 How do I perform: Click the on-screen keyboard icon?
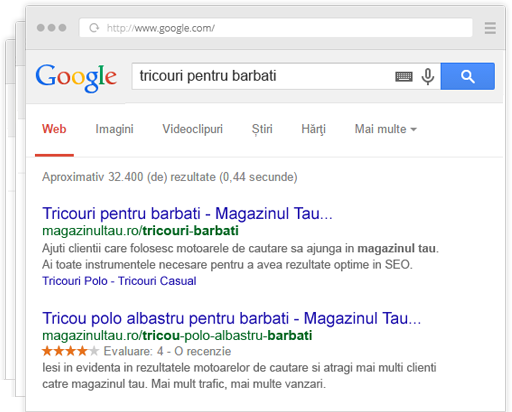click(404, 76)
